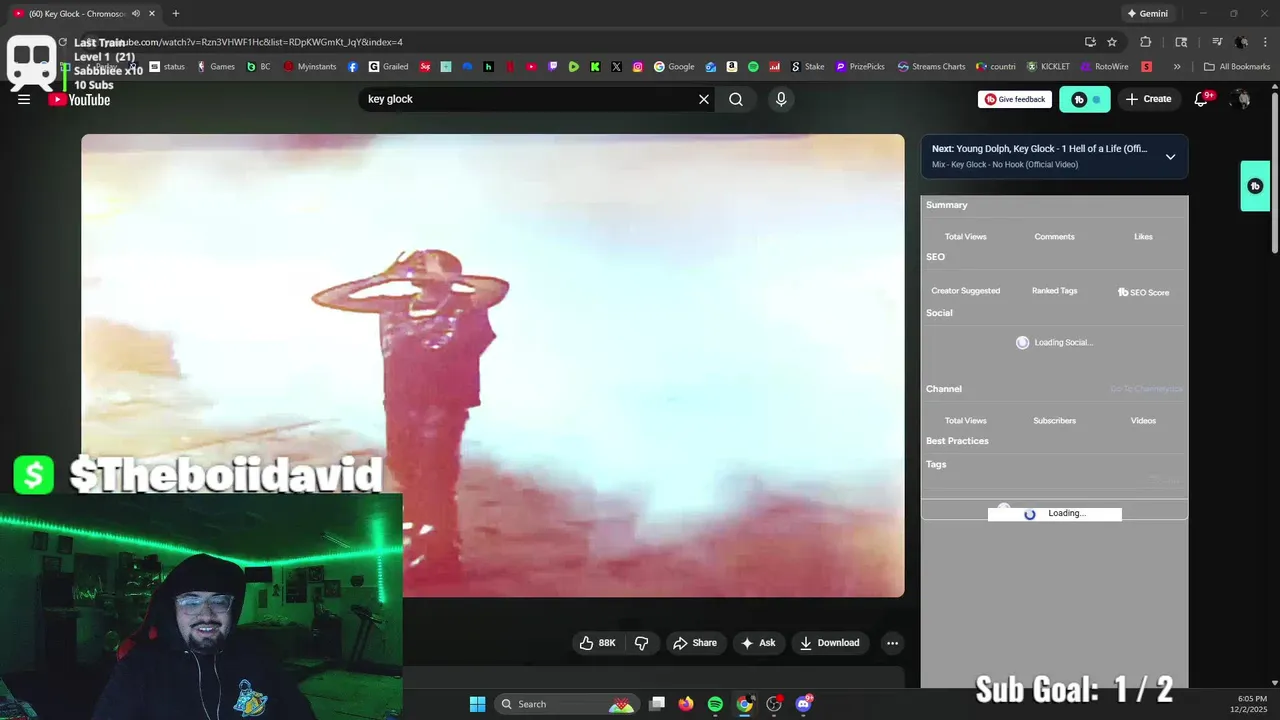Open the teal side tab extension button
This screenshot has width=1280, height=720.
pos(1255,186)
